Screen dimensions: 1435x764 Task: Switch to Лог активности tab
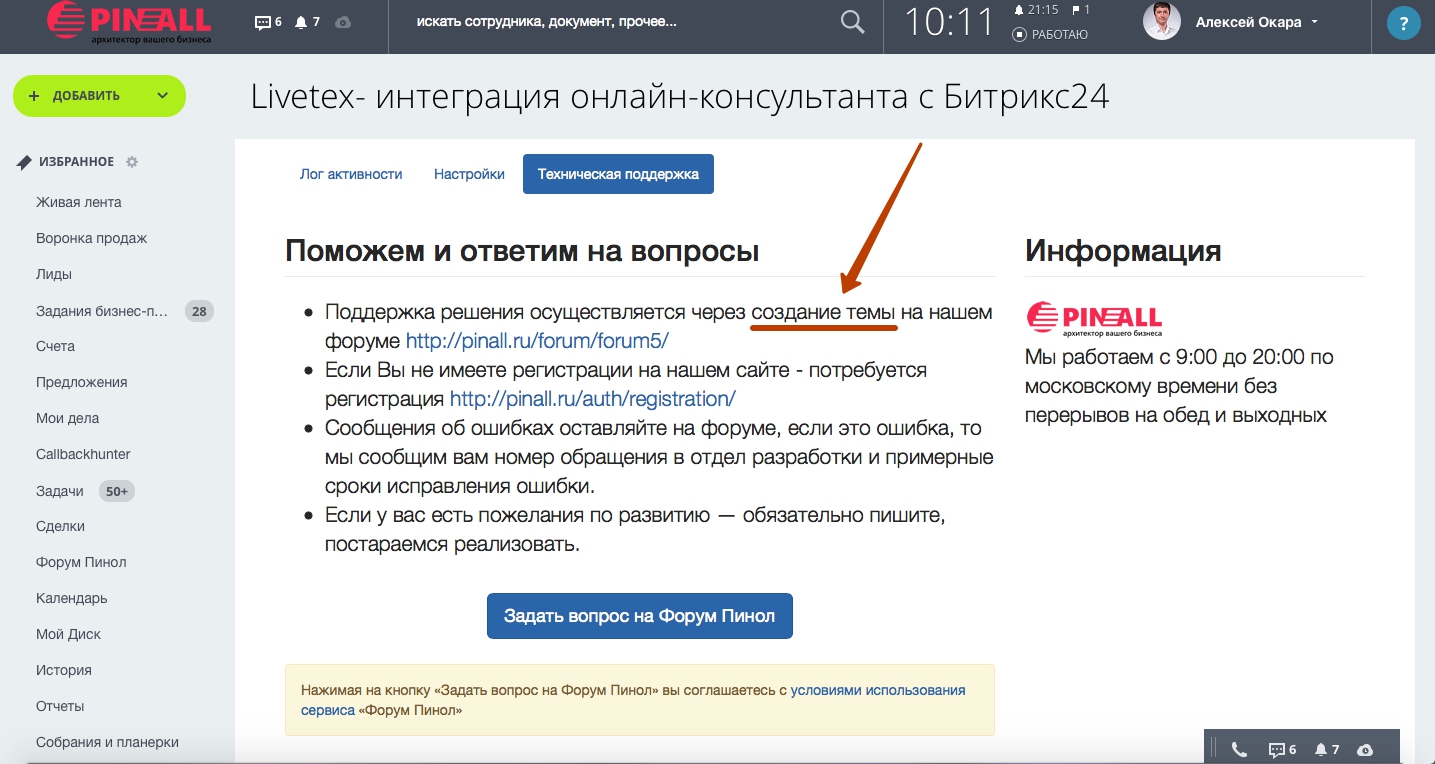pyautogui.click(x=351, y=174)
